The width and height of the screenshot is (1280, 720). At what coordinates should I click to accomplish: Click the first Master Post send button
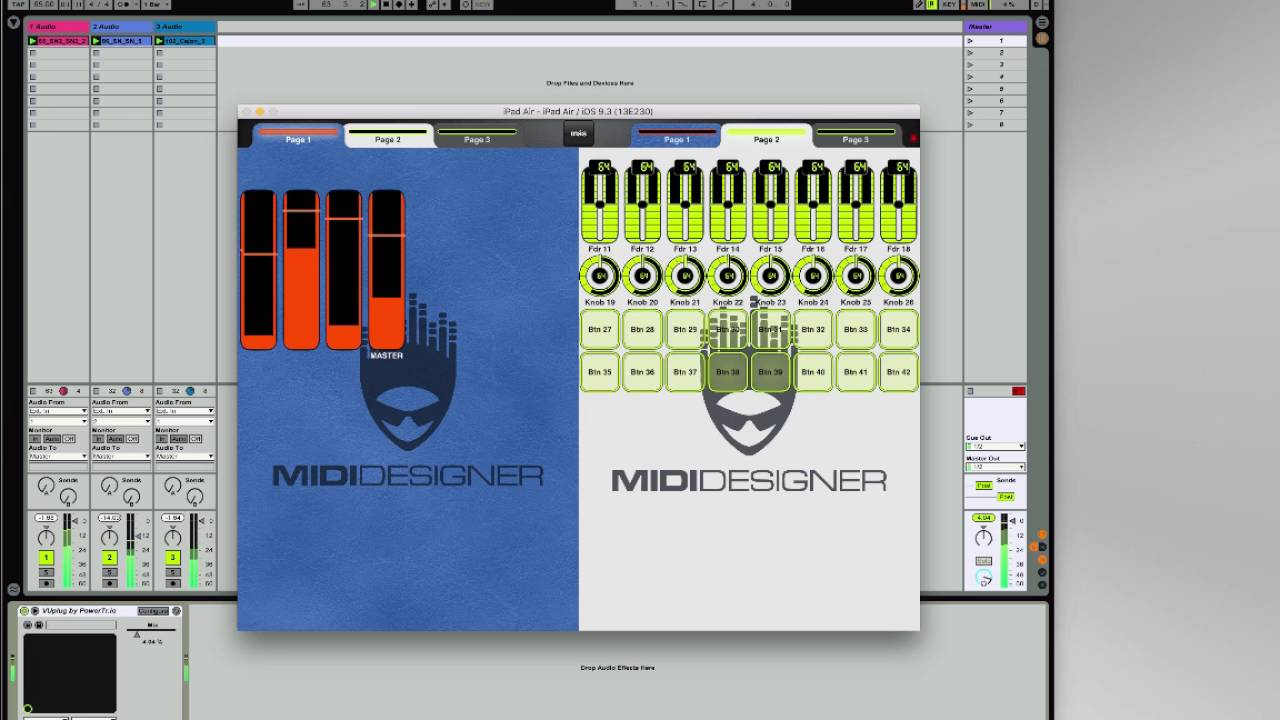[983, 486]
